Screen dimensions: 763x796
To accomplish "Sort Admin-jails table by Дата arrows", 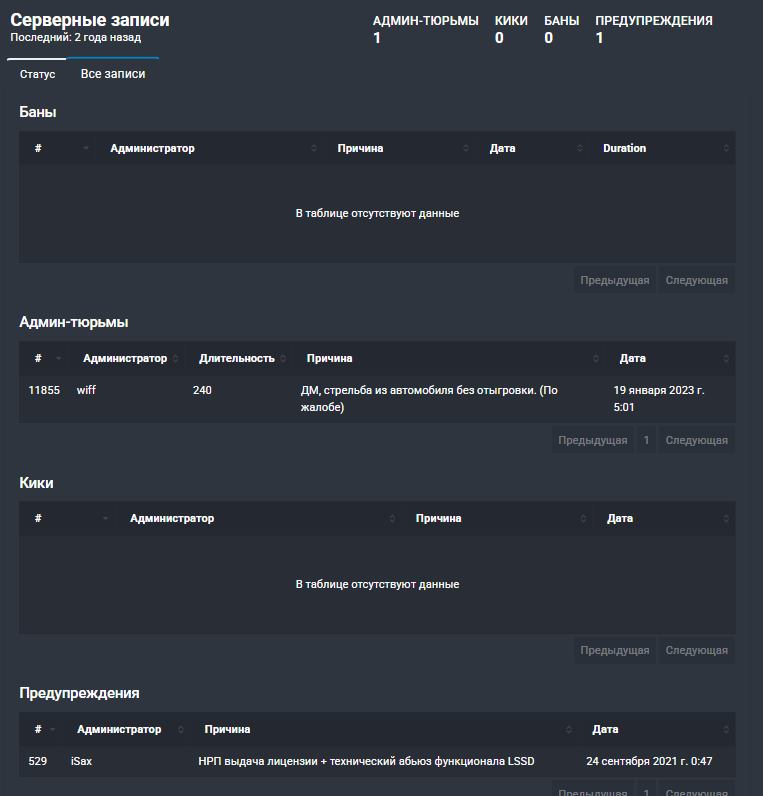I will pyautogui.click(x=726, y=358).
